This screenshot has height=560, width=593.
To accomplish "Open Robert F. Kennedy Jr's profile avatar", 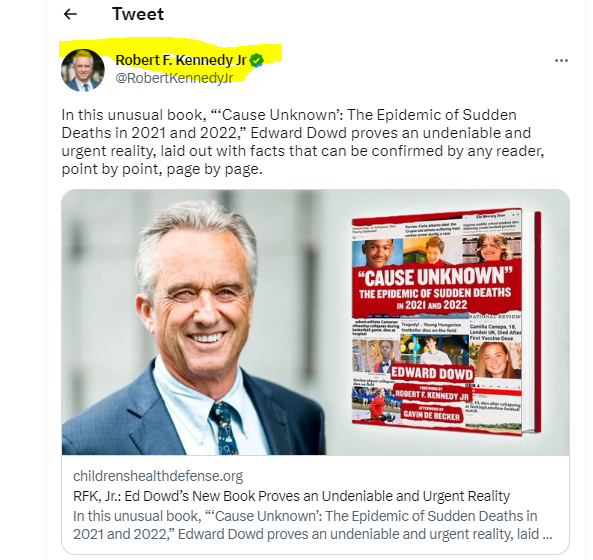I will (x=83, y=70).
